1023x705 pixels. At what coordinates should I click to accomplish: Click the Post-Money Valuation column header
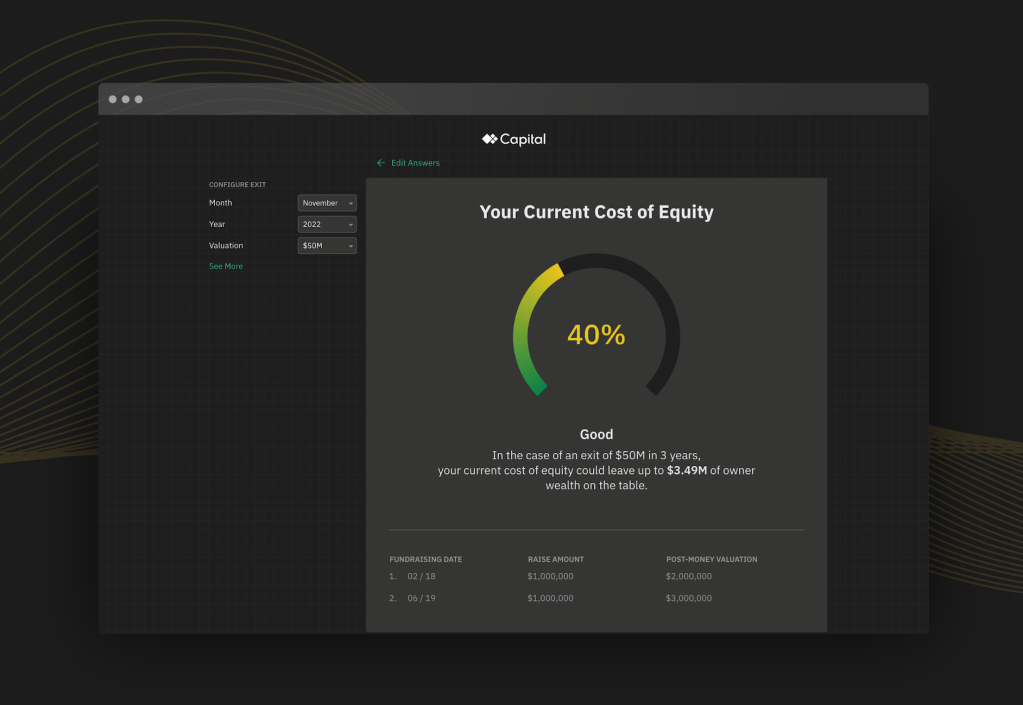coord(712,560)
